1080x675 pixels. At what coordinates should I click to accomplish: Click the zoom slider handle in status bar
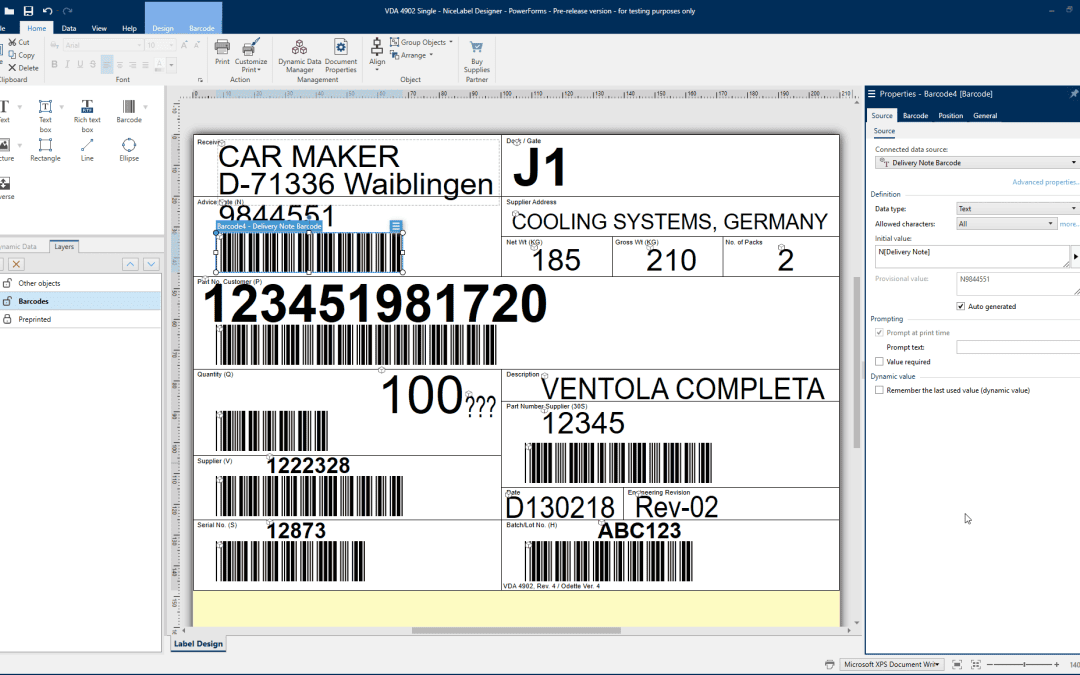(1024, 665)
